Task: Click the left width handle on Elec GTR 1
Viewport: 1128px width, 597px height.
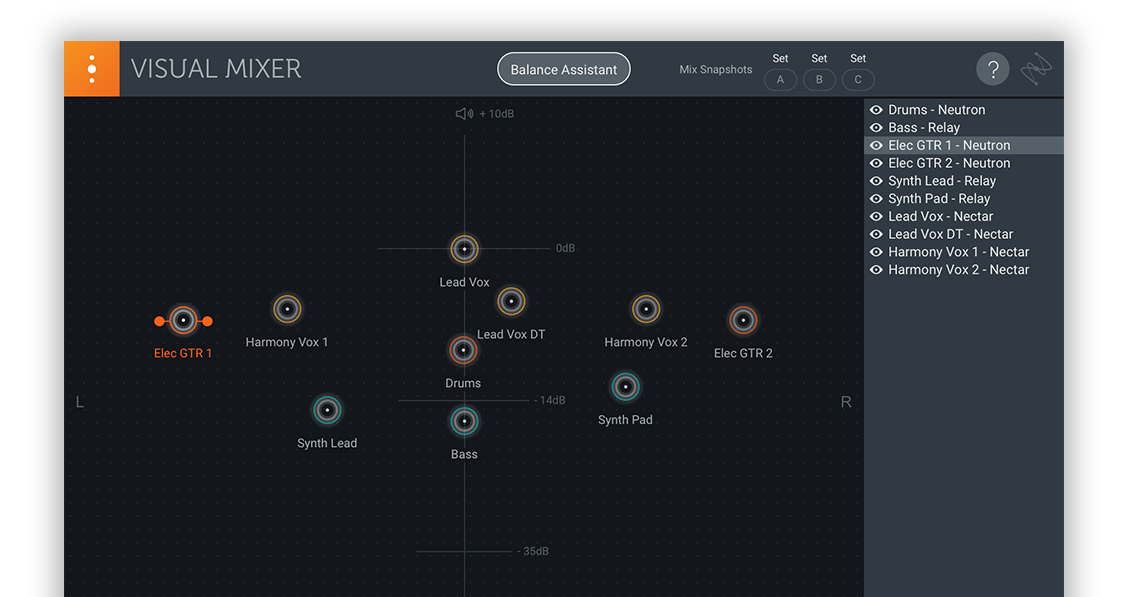Action: (x=159, y=320)
